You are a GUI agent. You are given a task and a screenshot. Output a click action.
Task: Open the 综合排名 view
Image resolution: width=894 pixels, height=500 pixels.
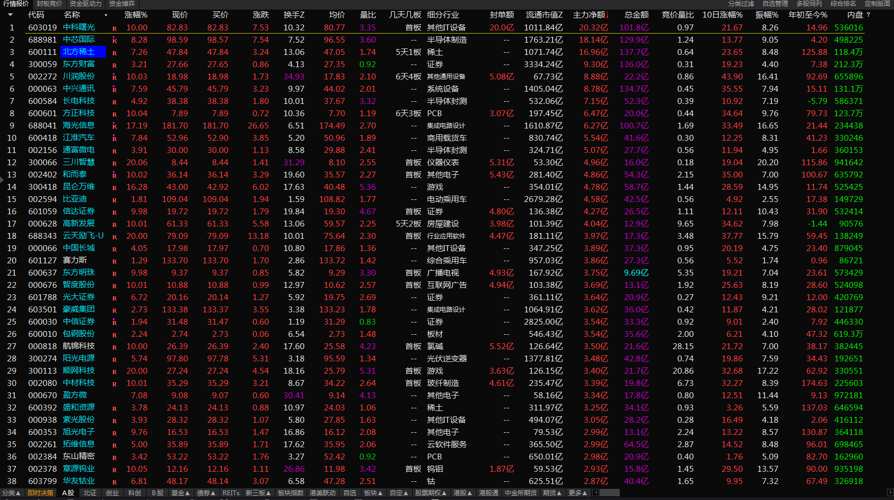(x=843, y=4)
